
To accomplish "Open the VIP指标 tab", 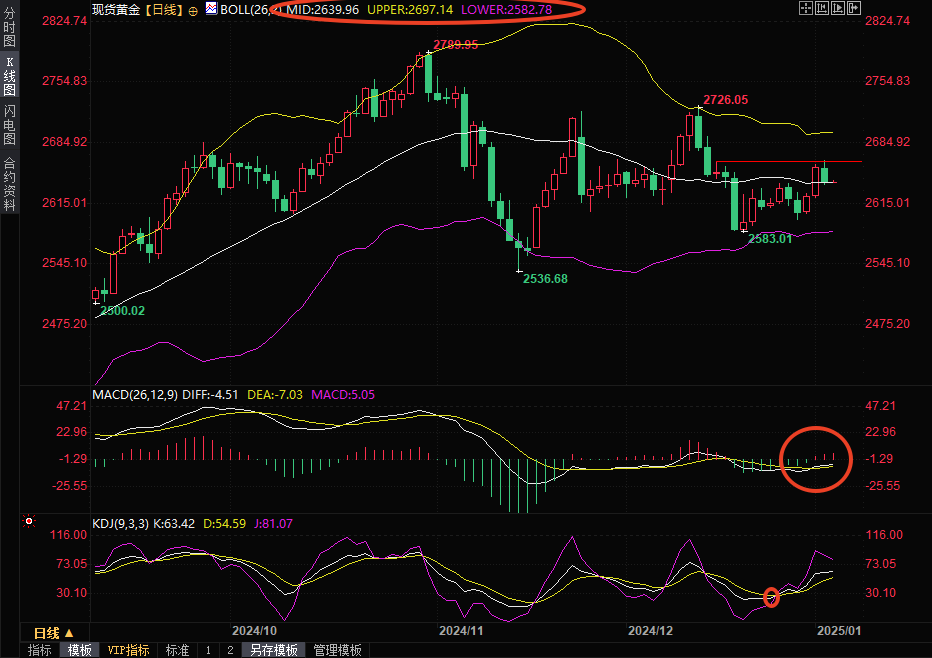I will pyautogui.click(x=128, y=650).
